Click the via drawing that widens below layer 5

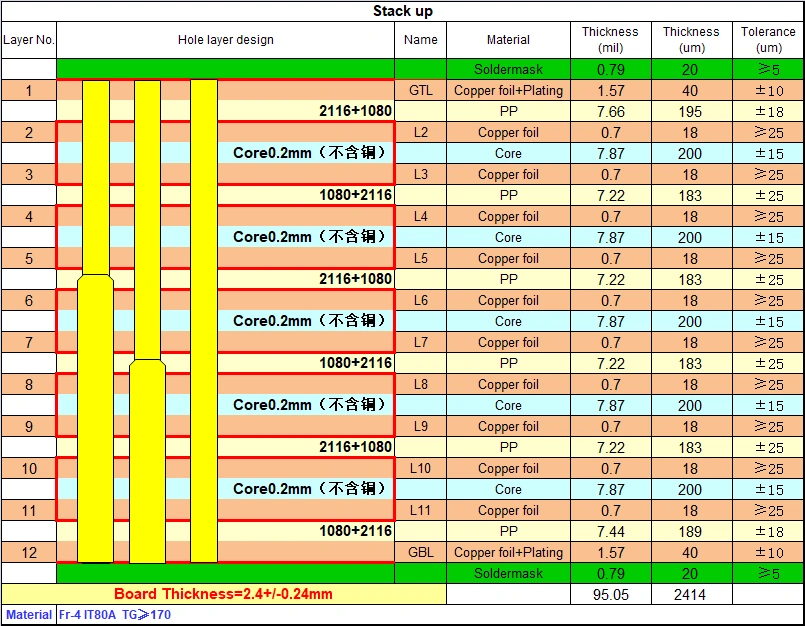[95, 321]
